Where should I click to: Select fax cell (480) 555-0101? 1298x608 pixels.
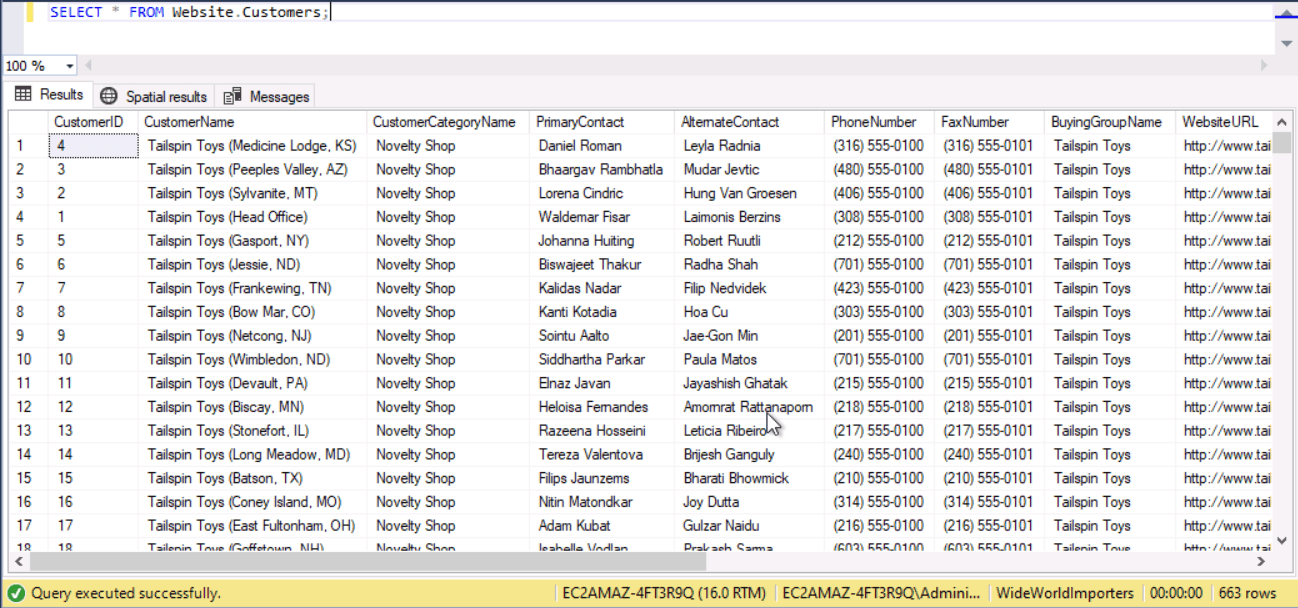989,170
